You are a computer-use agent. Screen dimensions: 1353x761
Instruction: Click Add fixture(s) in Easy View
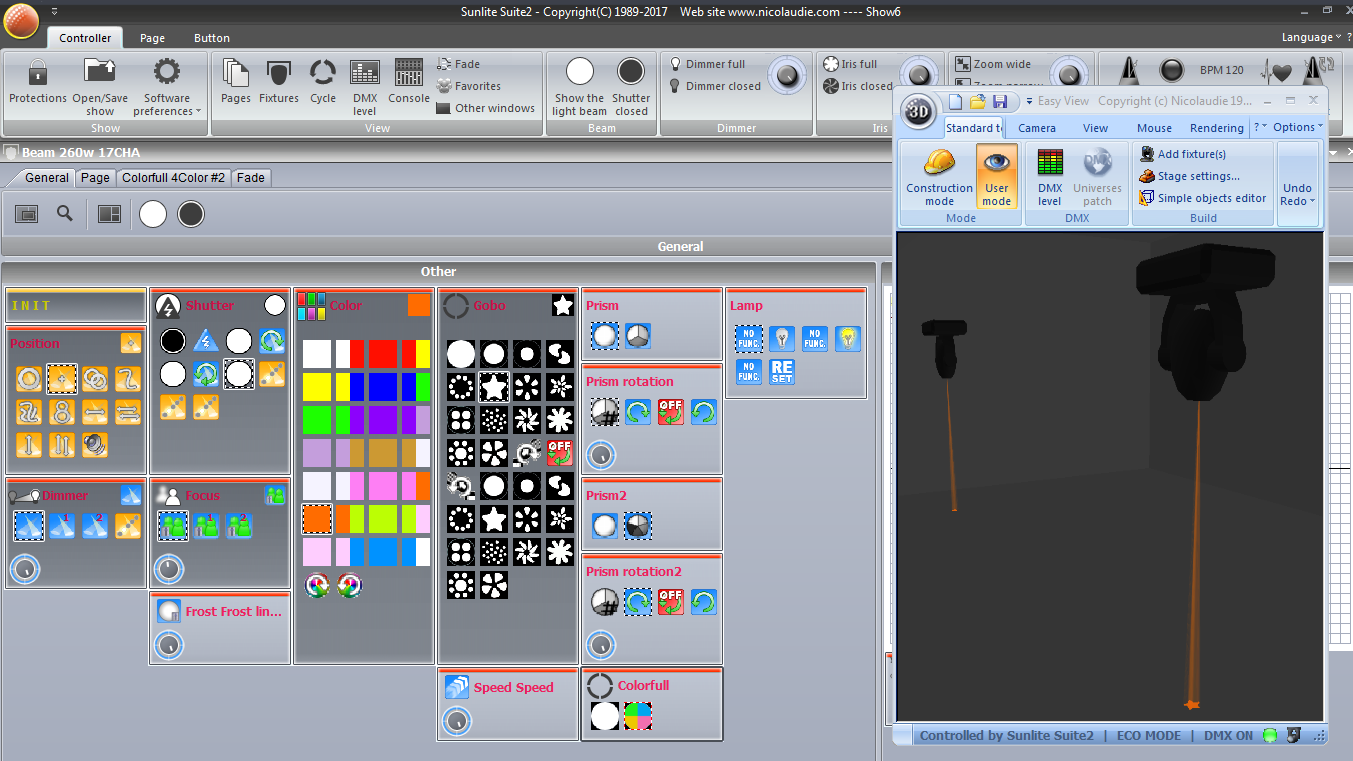[1183, 154]
